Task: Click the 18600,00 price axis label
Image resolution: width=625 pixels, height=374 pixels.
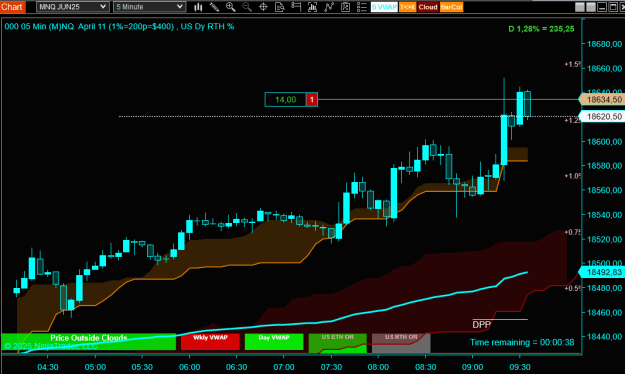Action: (x=604, y=142)
